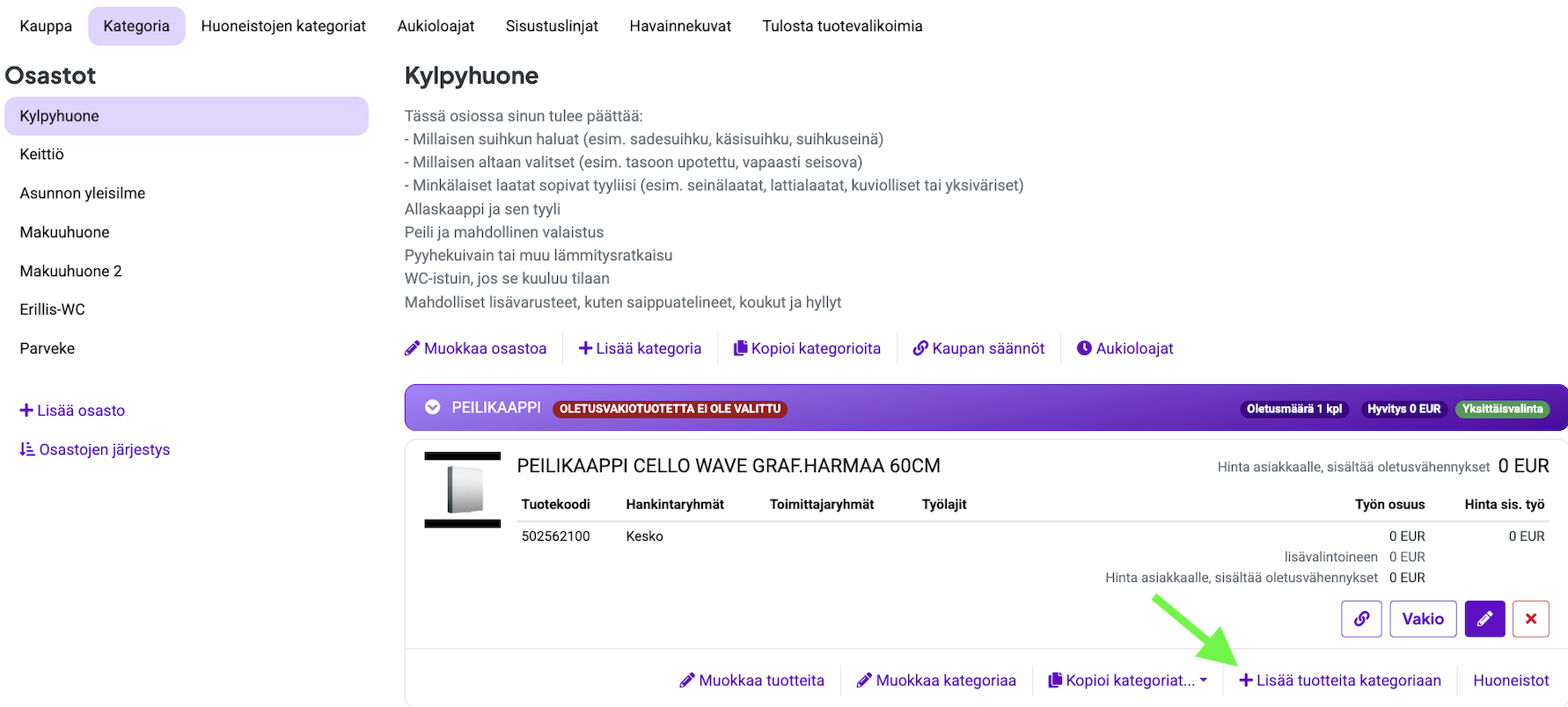This screenshot has width=1568, height=707.
Task: Open the Kopioi kategoriat dropdown
Action: pyautogui.click(x=1127, y=681)
